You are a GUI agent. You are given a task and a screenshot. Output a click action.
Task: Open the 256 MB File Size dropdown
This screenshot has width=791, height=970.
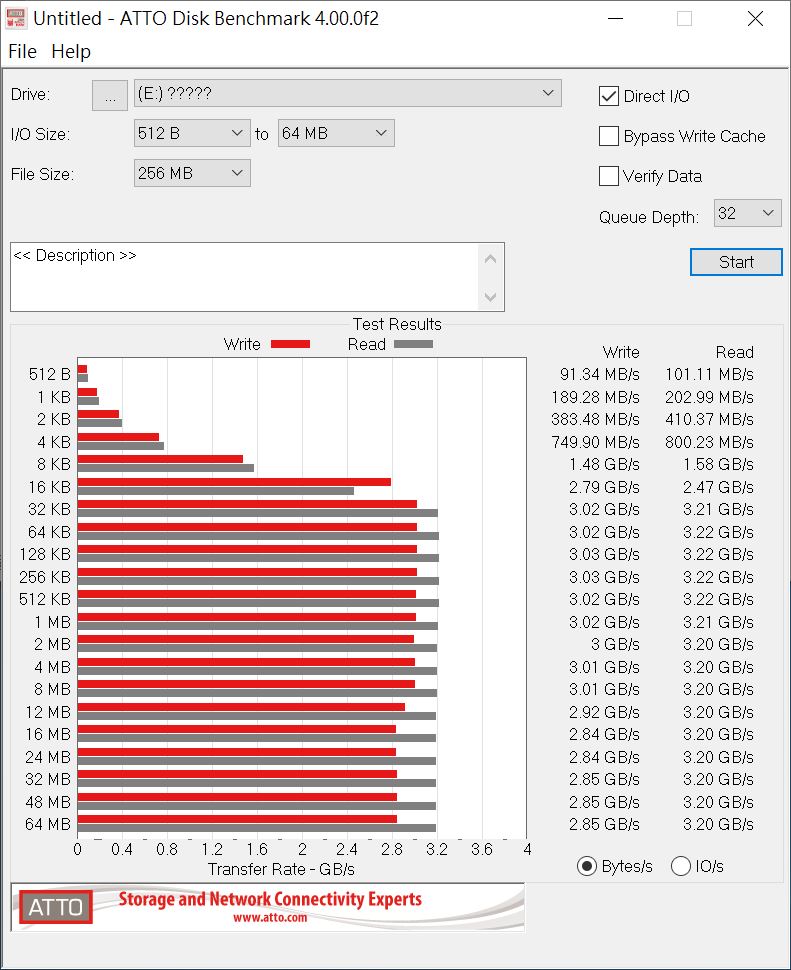tap(192, 173)
